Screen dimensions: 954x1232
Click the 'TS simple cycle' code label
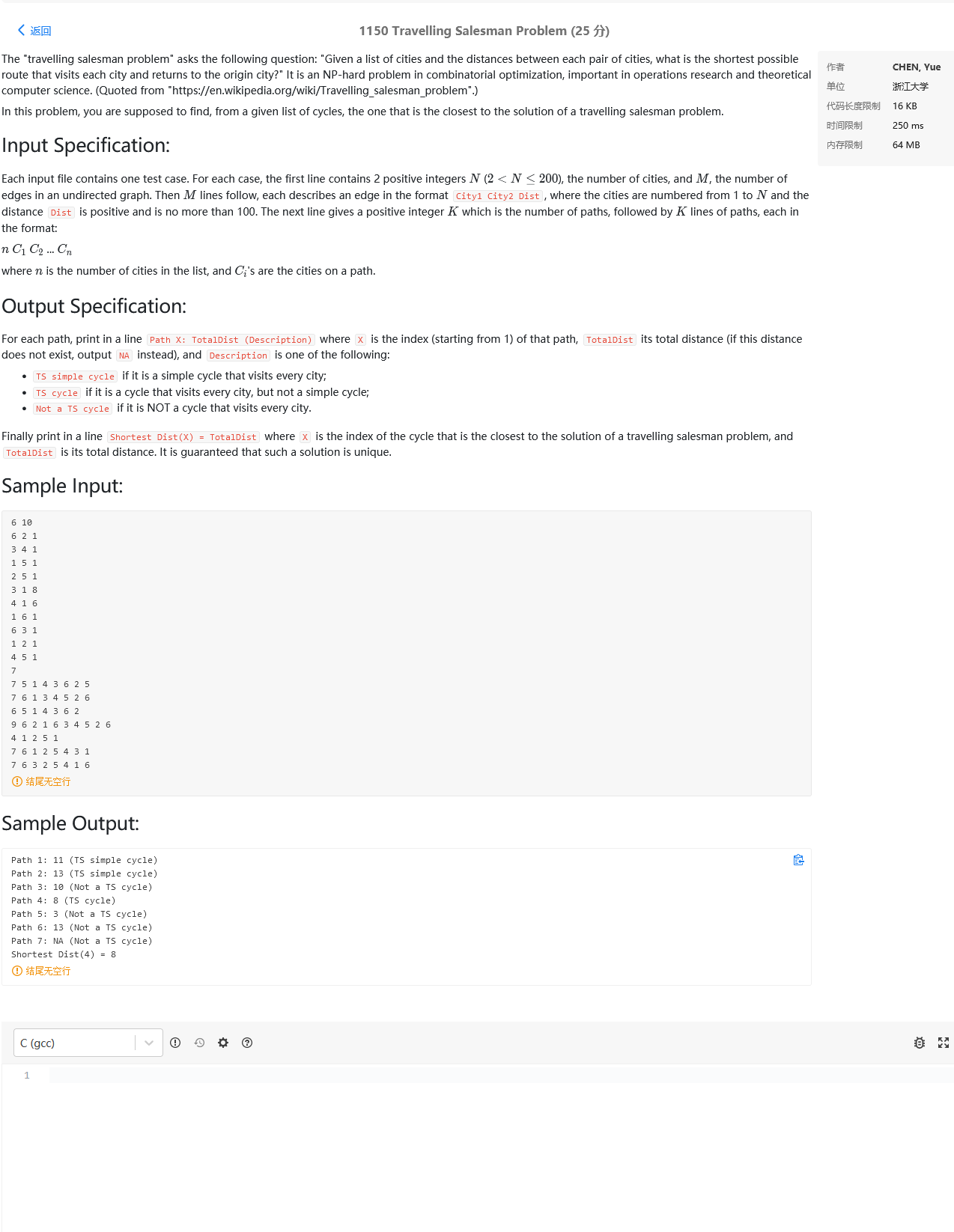(75, 376)
